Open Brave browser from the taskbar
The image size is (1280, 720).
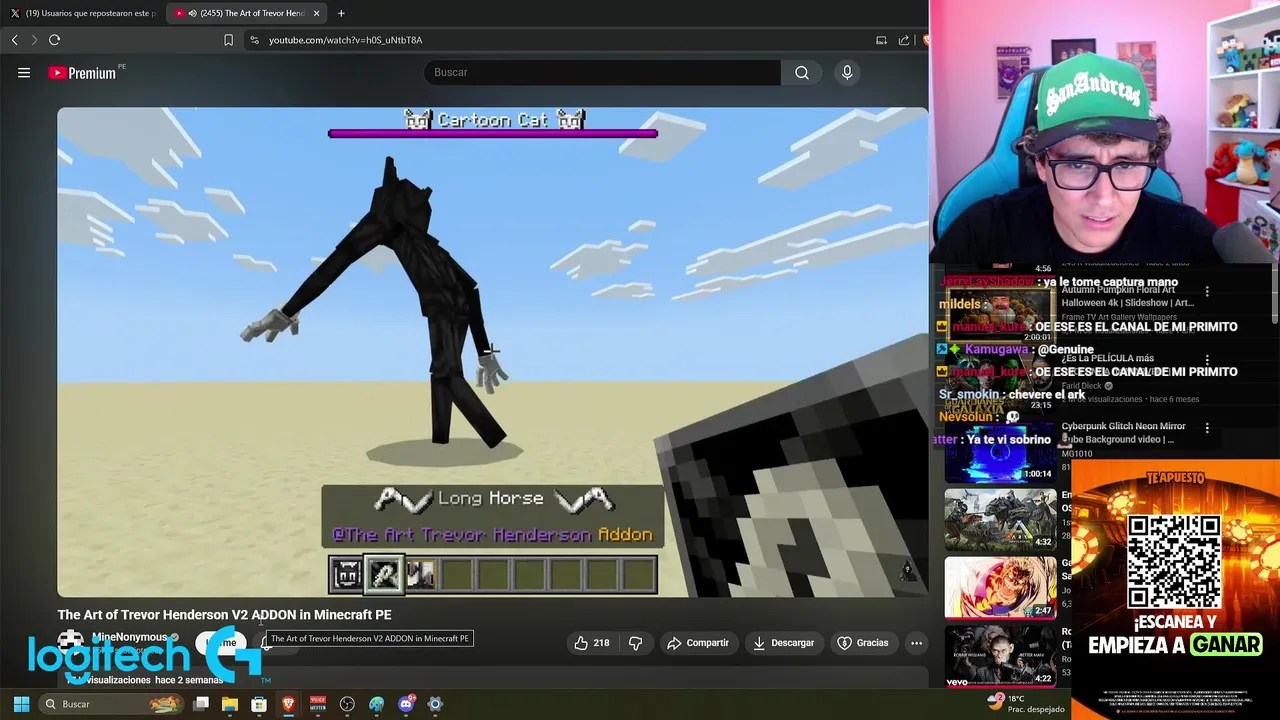[x=288, y=704]
